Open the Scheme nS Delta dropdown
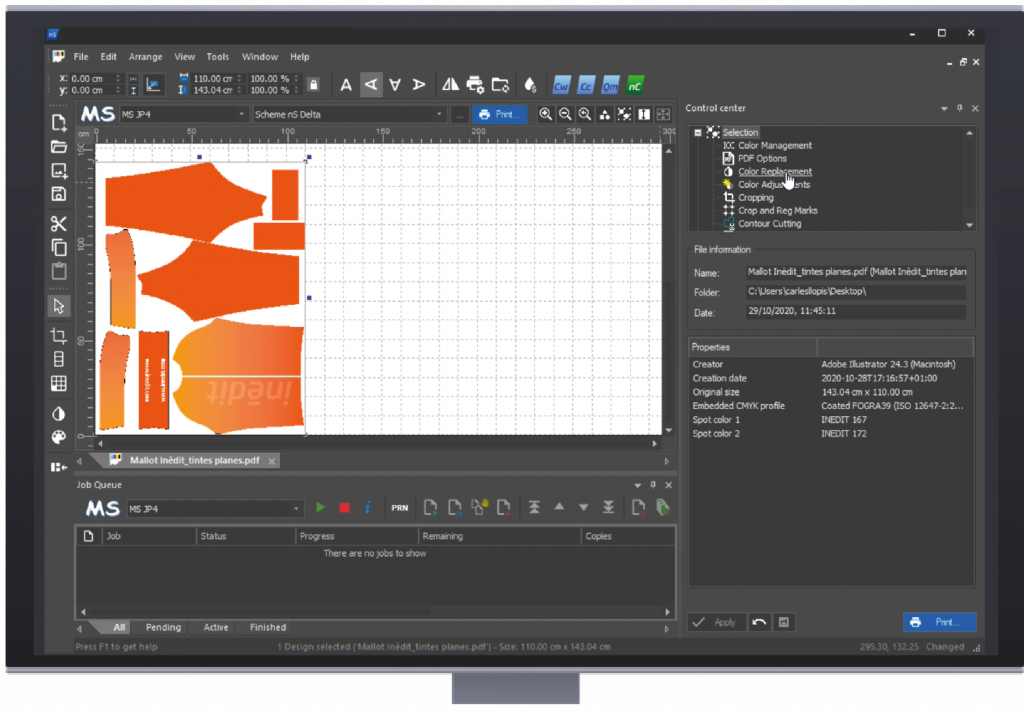This screenshot has height=707, width=1024. 439,114
